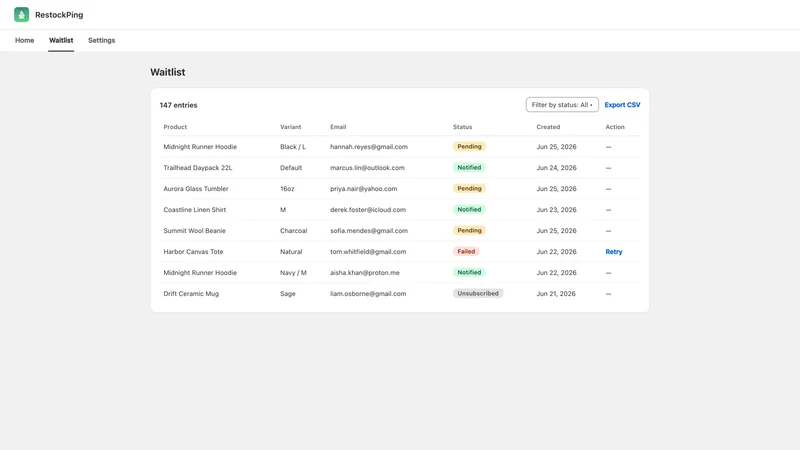Click the Navy / M variant cell

293,273
